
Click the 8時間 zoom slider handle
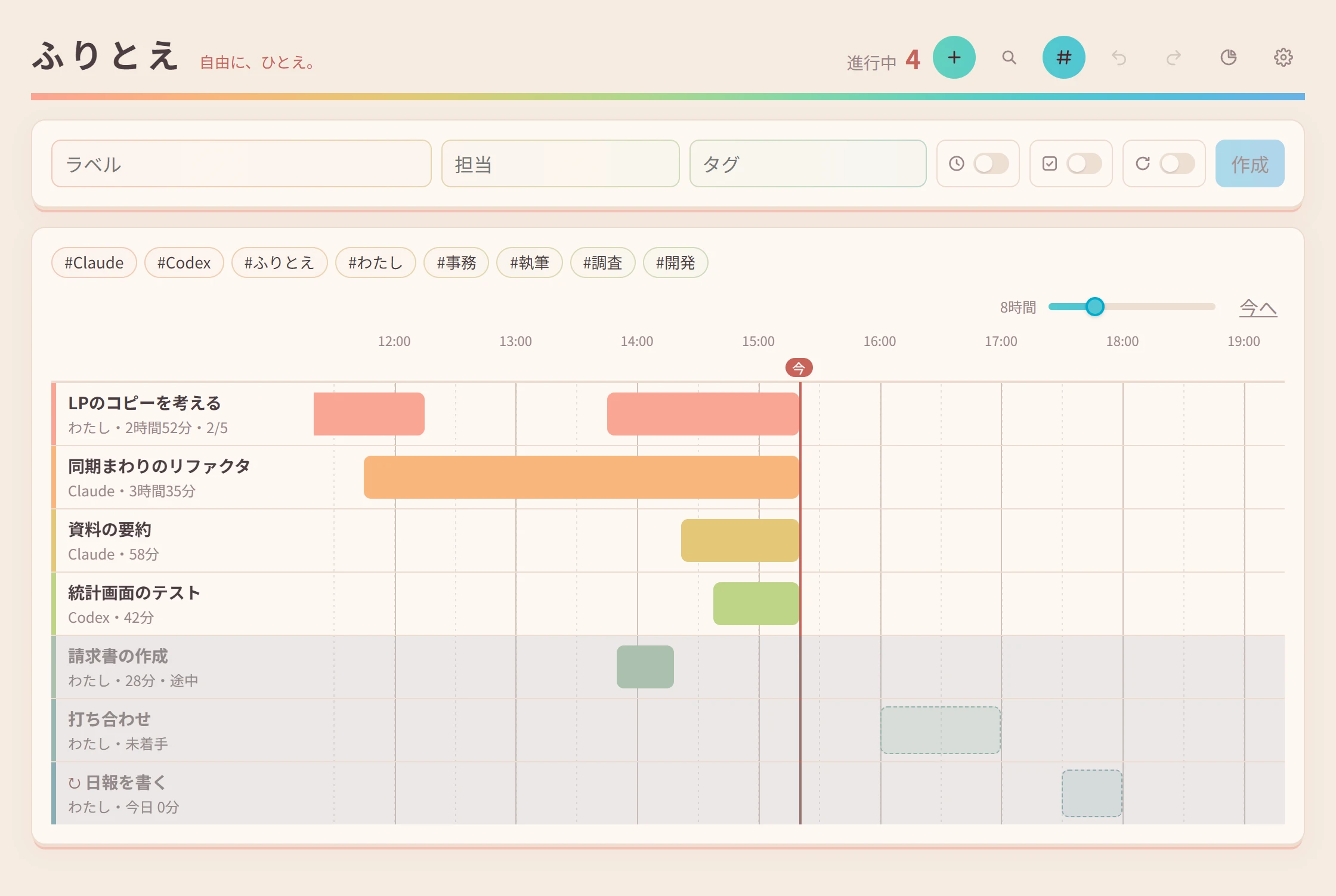point(1094,307)
